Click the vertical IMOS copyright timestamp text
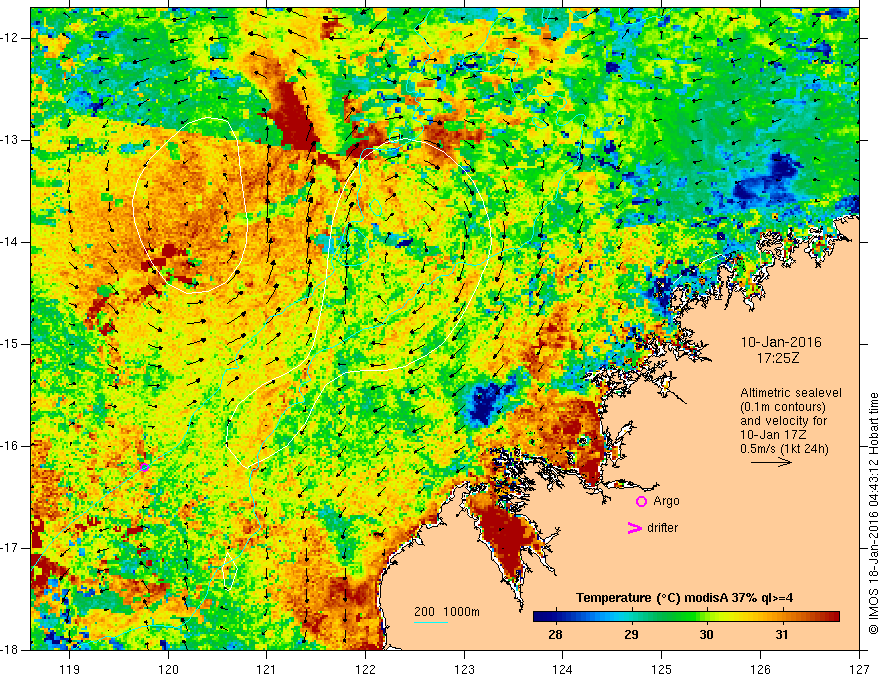880x680 pixels. point(873,513)
